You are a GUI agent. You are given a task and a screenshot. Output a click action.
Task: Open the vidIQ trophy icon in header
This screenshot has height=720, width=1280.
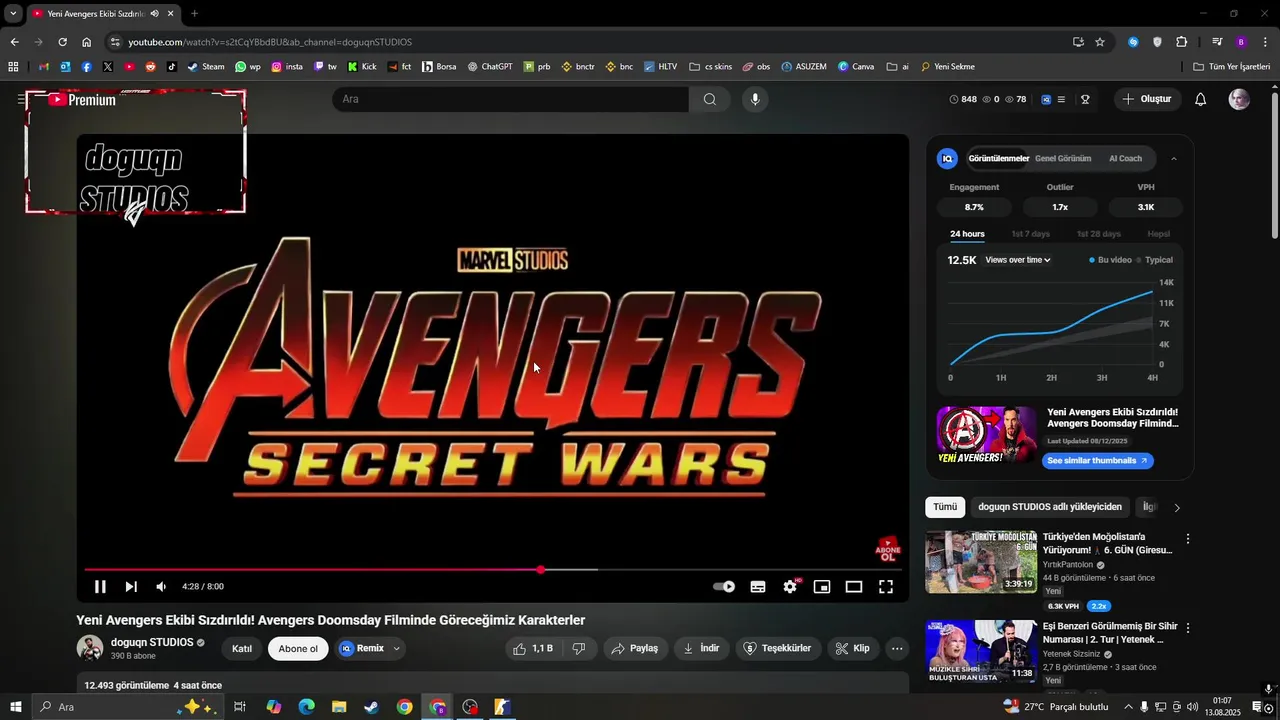pyautogui.click(x=1085, y=99)
